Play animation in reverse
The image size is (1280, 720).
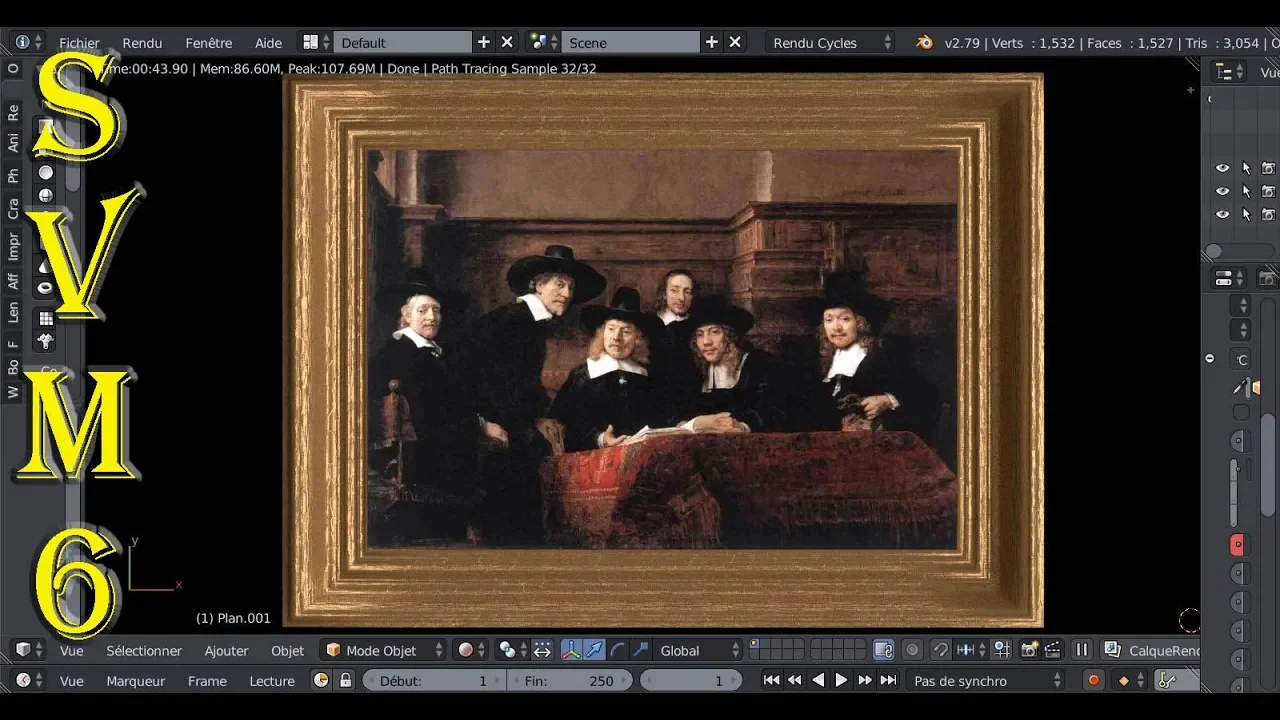818,680
